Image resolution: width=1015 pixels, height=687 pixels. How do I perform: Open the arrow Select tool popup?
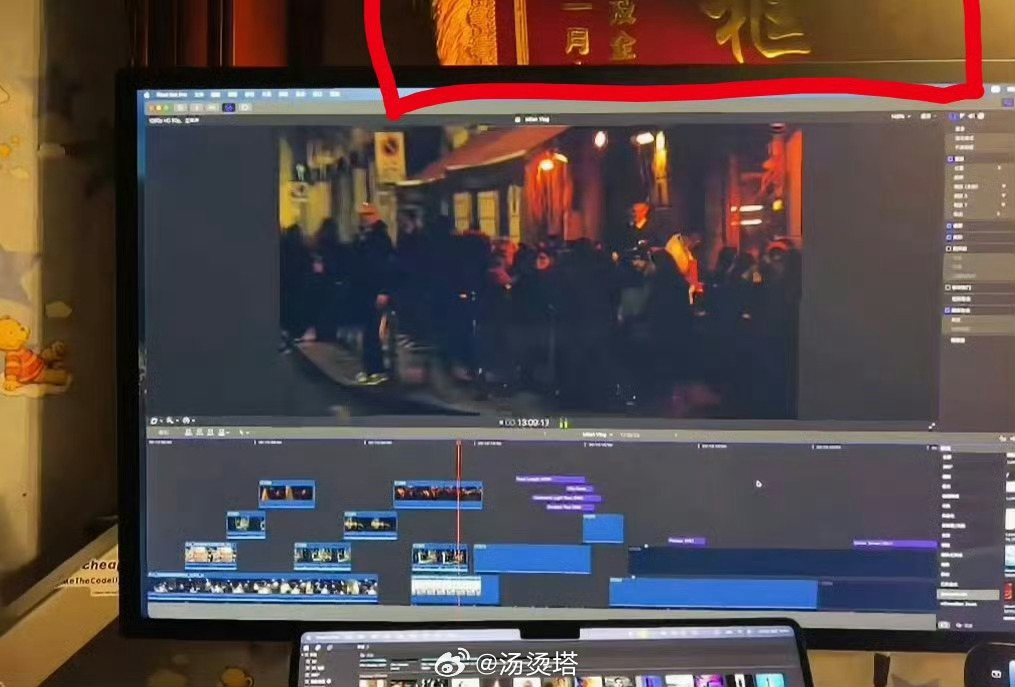click(x=244, y=432)
